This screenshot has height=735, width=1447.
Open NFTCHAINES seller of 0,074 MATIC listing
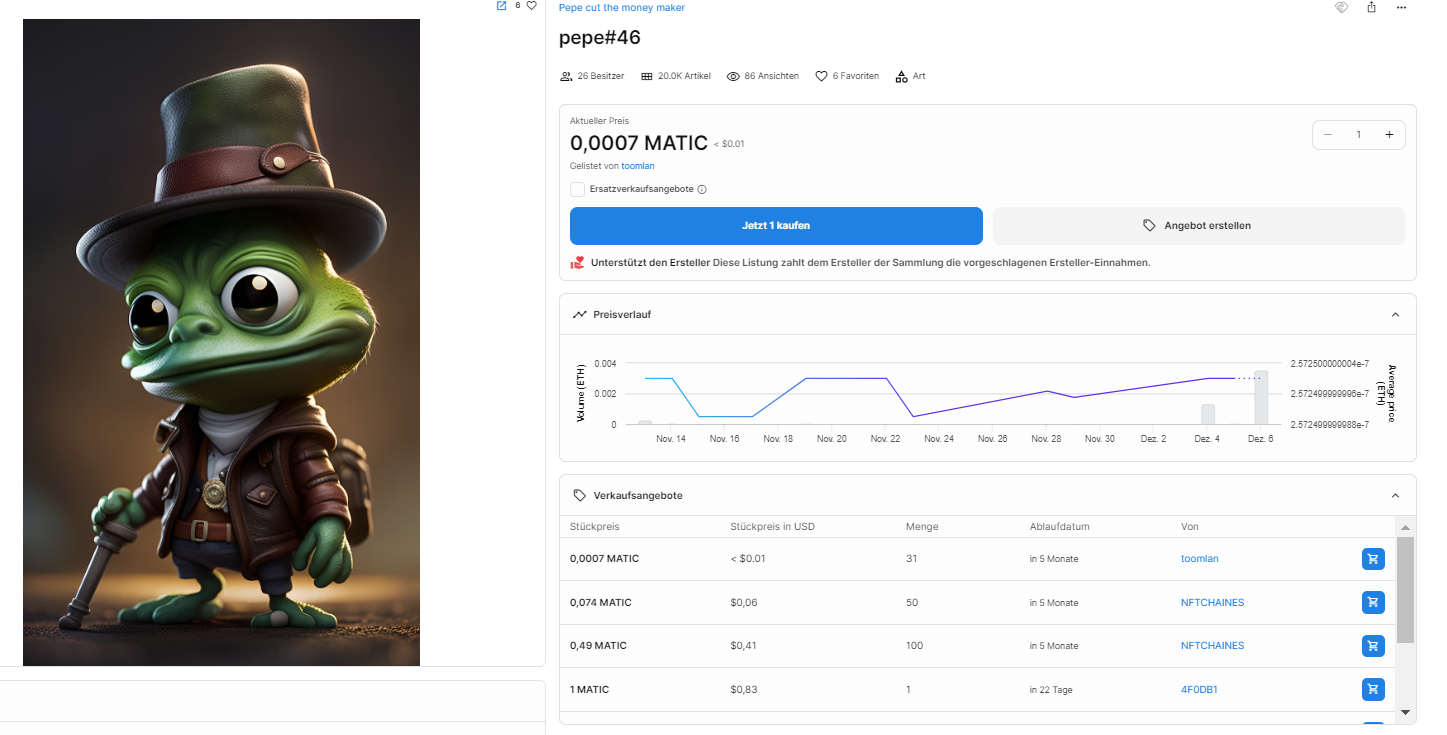tap(1213, 602)
